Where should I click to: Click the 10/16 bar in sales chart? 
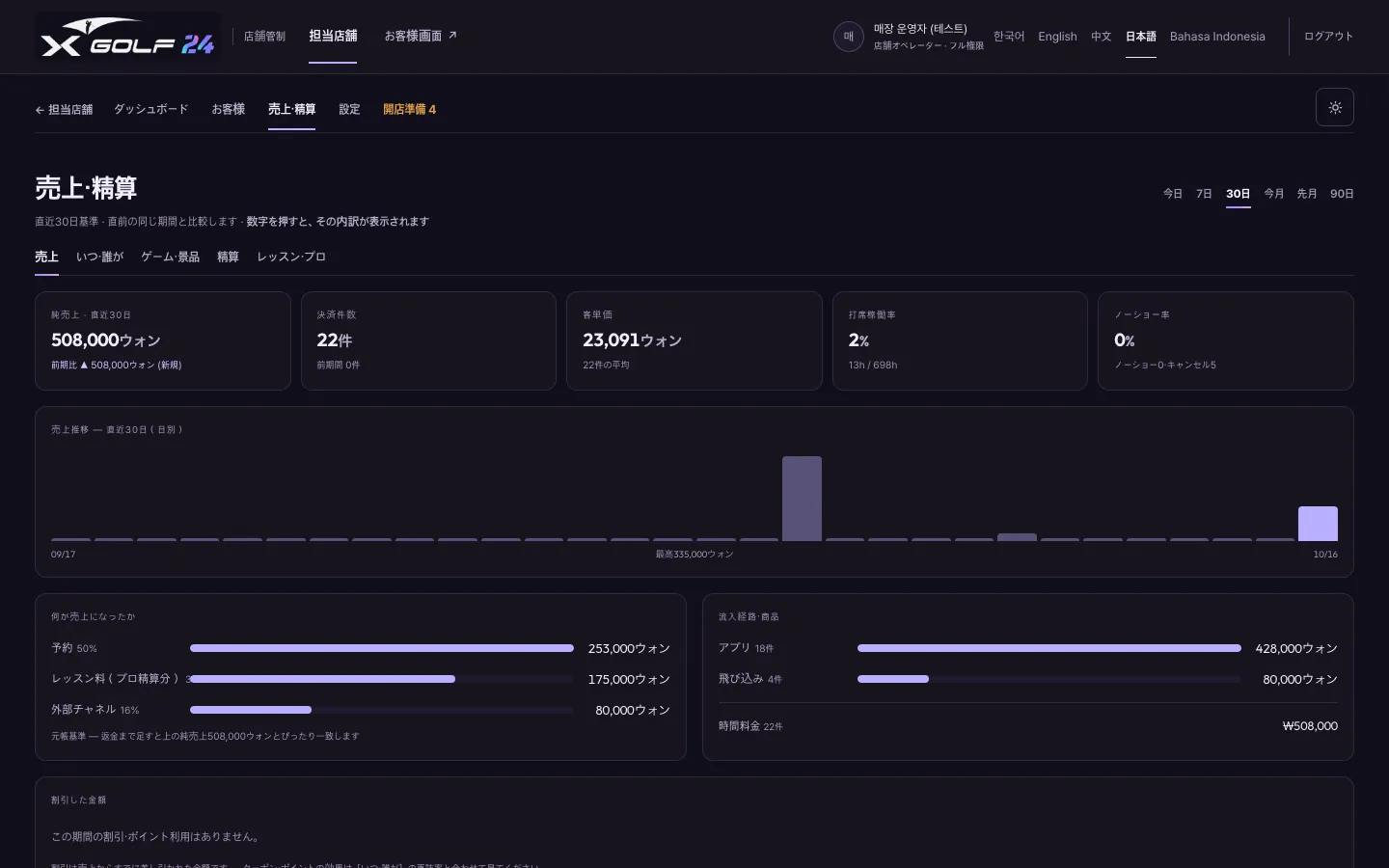coord(1318,524)
